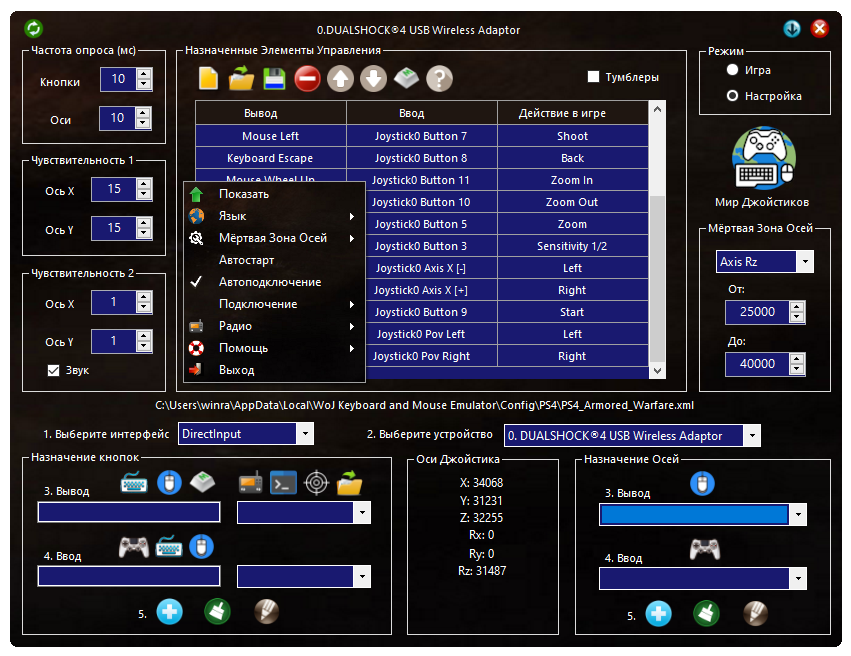The height and width of the screenshot is (656, 851).
Task: Click the button 3. Вывод text field
Action: (x=129, y=512)
